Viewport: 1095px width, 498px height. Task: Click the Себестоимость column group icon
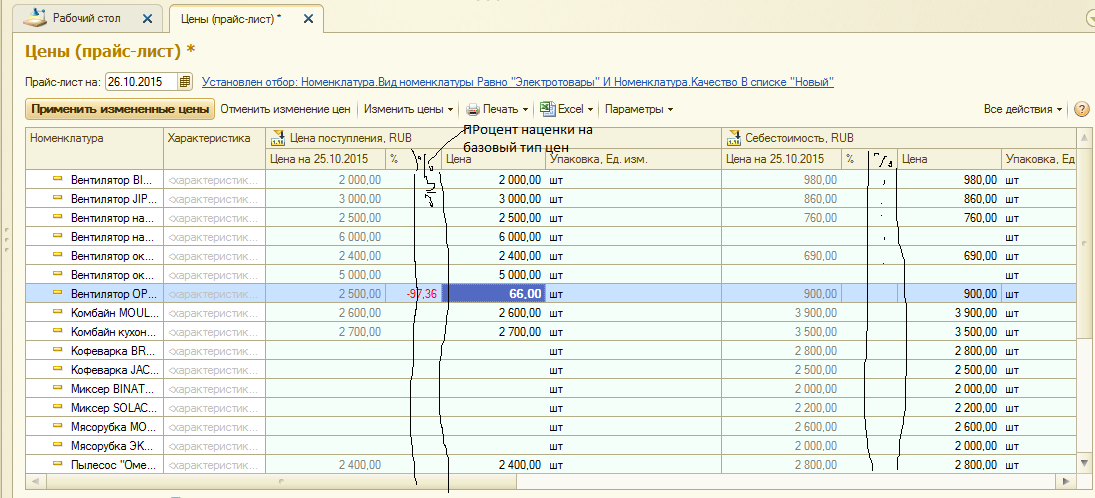click(x=733, y=138)
